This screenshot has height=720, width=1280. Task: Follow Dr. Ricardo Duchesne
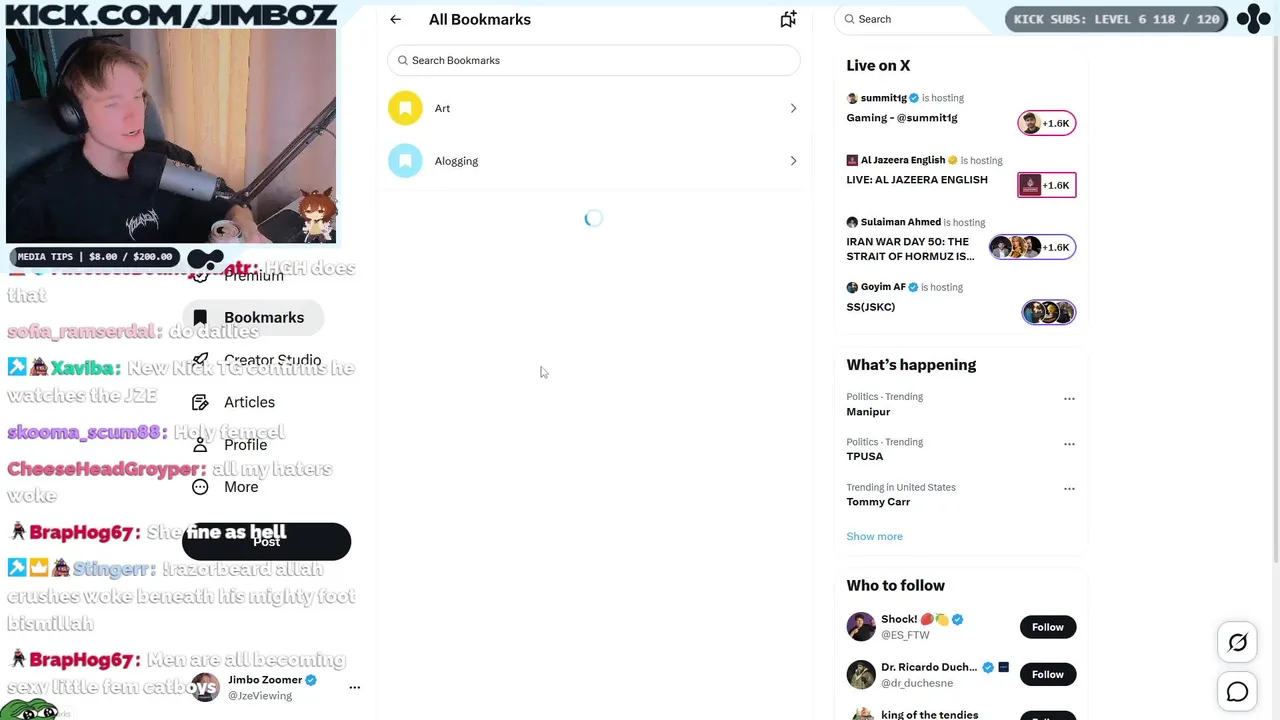click(x=1047, y=674)
